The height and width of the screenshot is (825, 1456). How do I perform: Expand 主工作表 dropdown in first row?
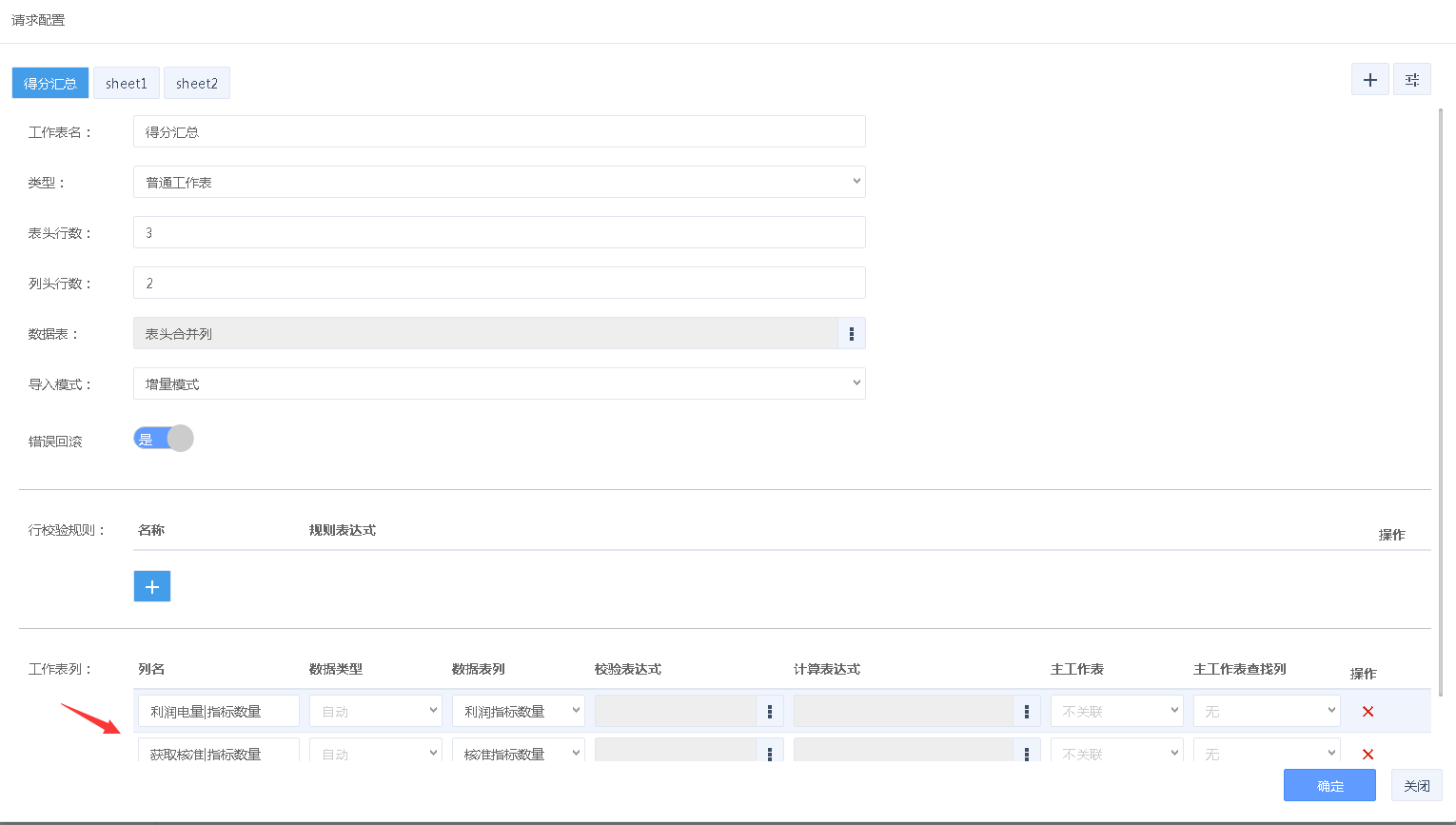1116,712
